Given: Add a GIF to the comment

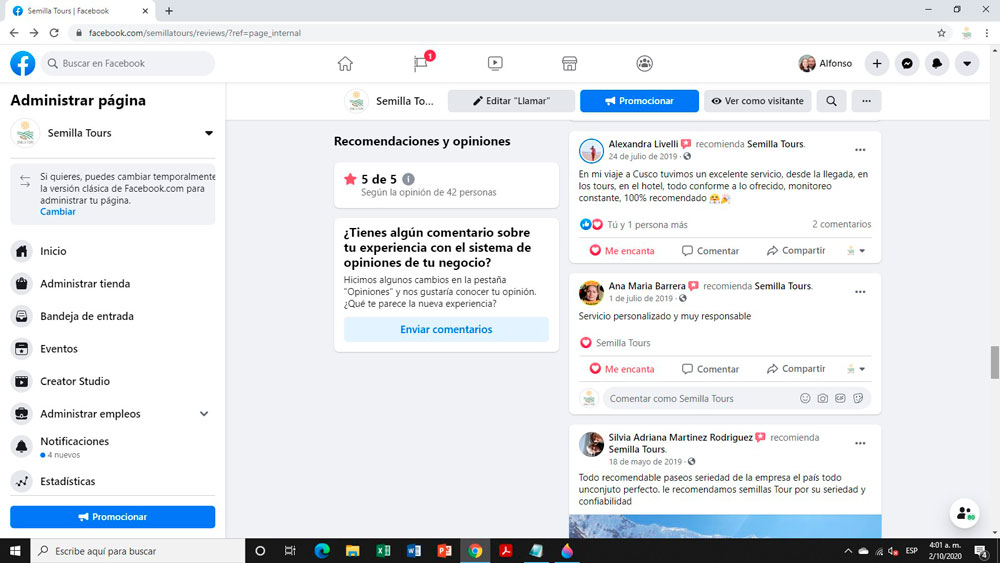Looking at the screenshot, I should (x=841, y=398).
